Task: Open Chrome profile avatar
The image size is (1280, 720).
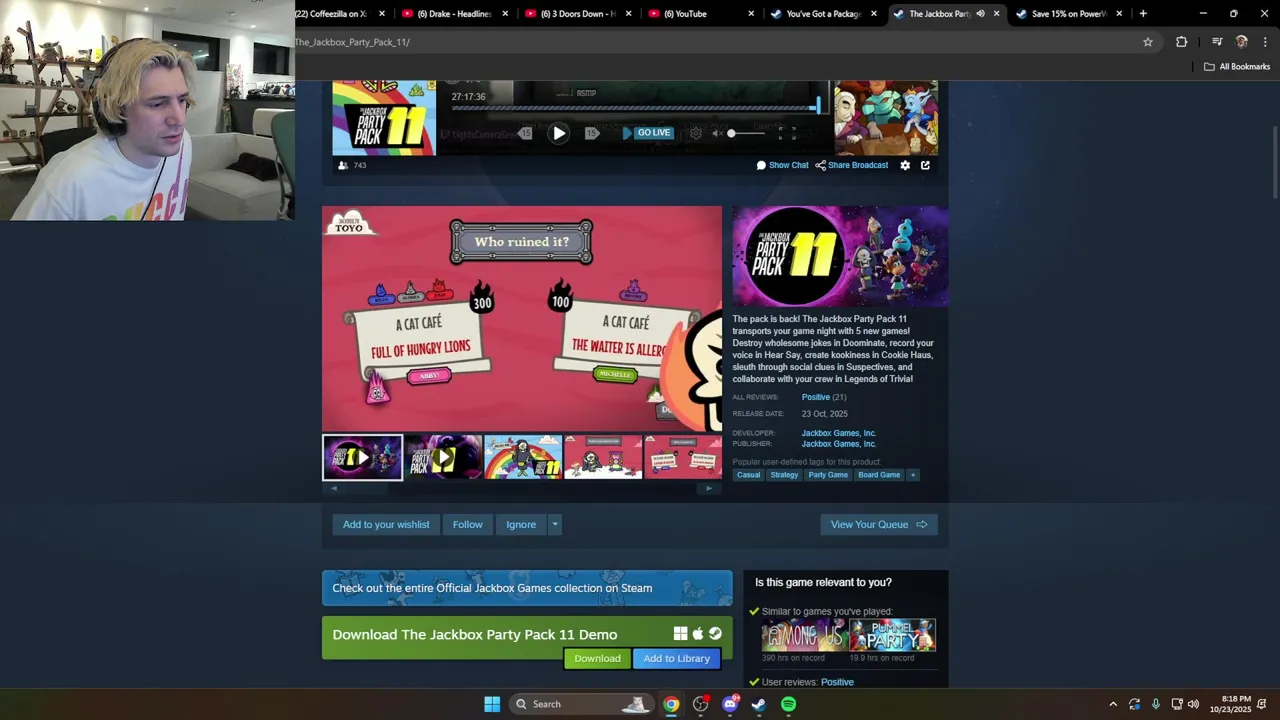Action: 1241,42
